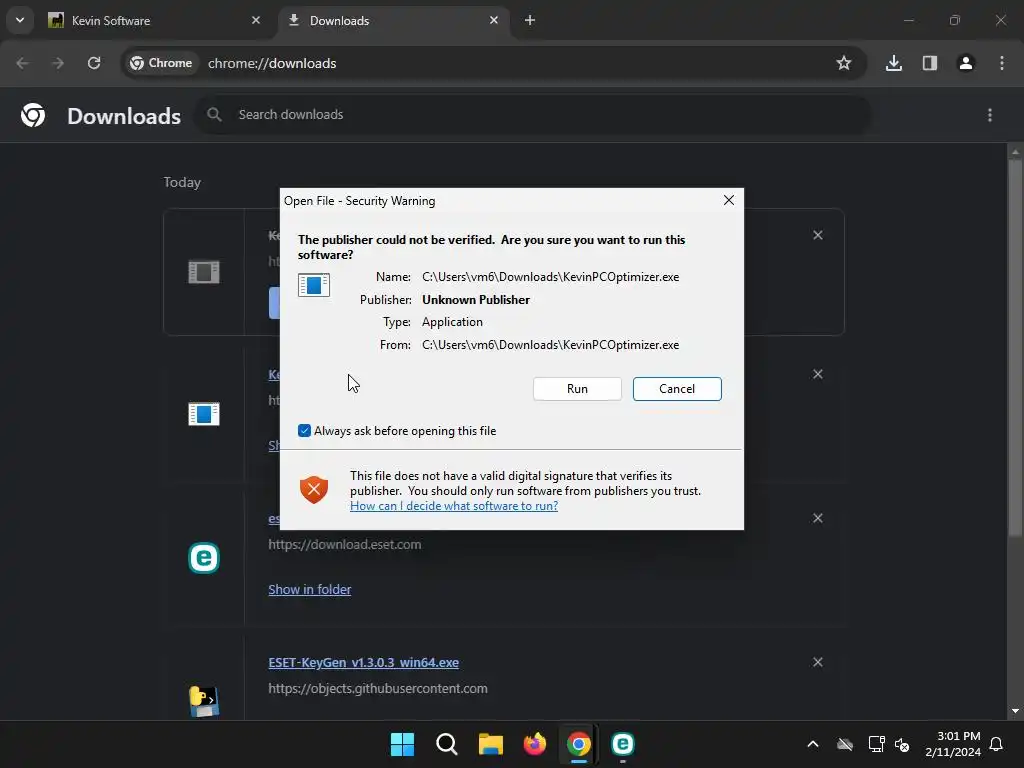Screen dimensions: 1024x768
Task: Click the application icon in security dialog
Action: point(313,285)
